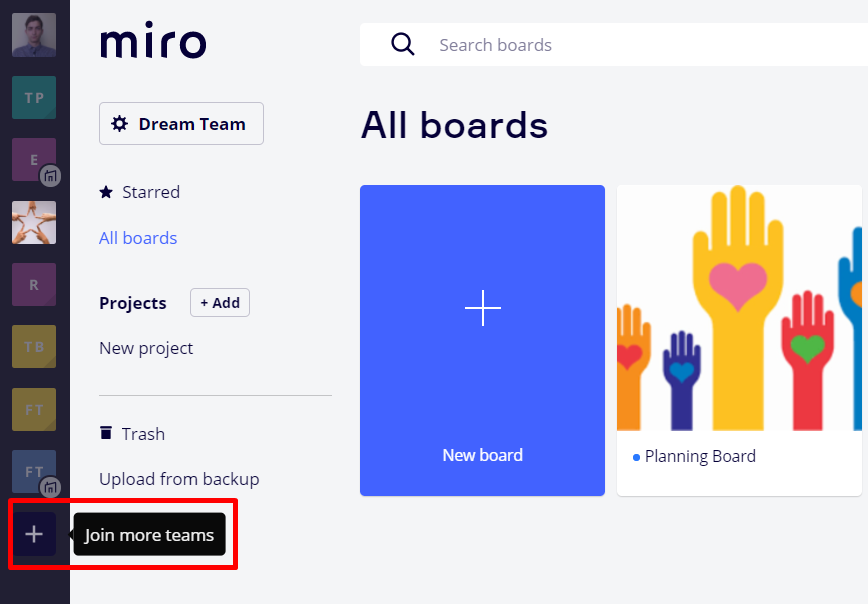Click the yellow FT team avatar
The image size is (868, 604).
[34, 409]
